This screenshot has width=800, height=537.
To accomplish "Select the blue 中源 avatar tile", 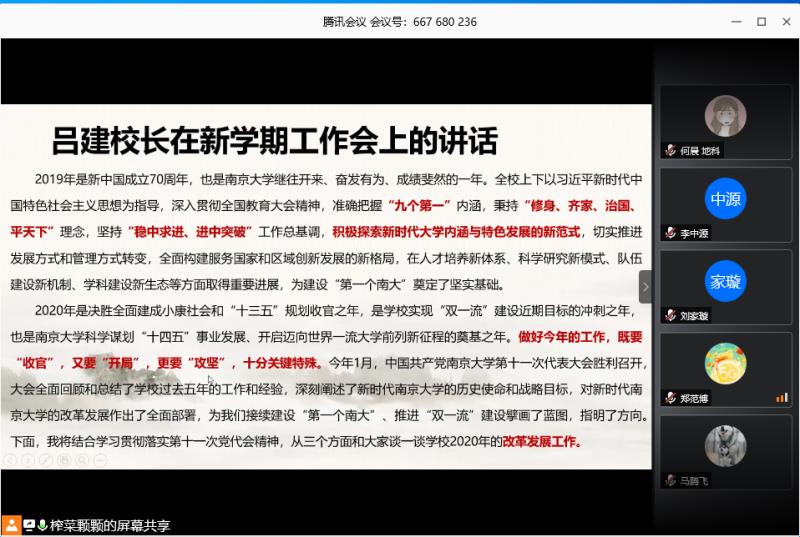I will [725, 199].
